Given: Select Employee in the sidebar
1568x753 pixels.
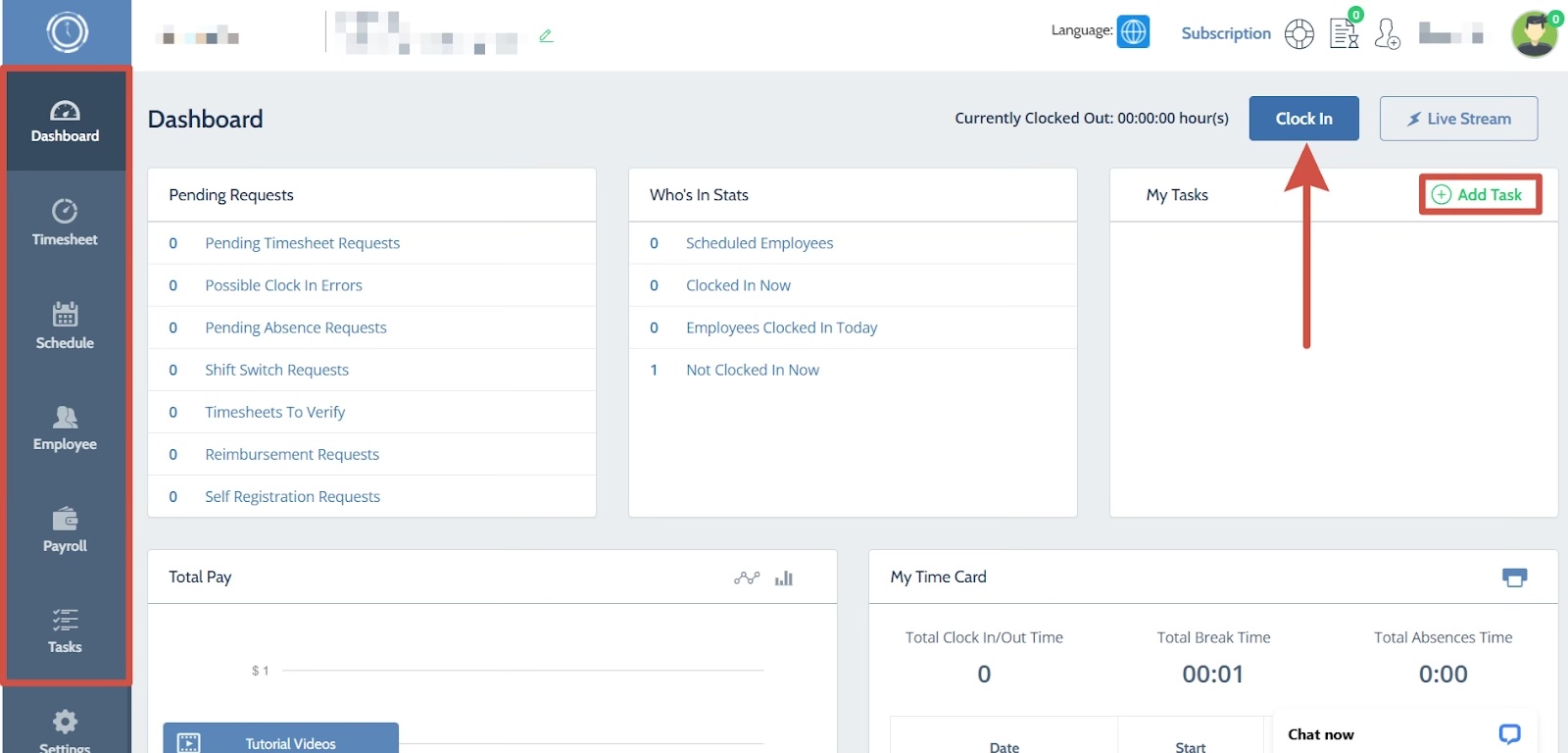Looking at the screenshot, I should (x=65, y=428).
